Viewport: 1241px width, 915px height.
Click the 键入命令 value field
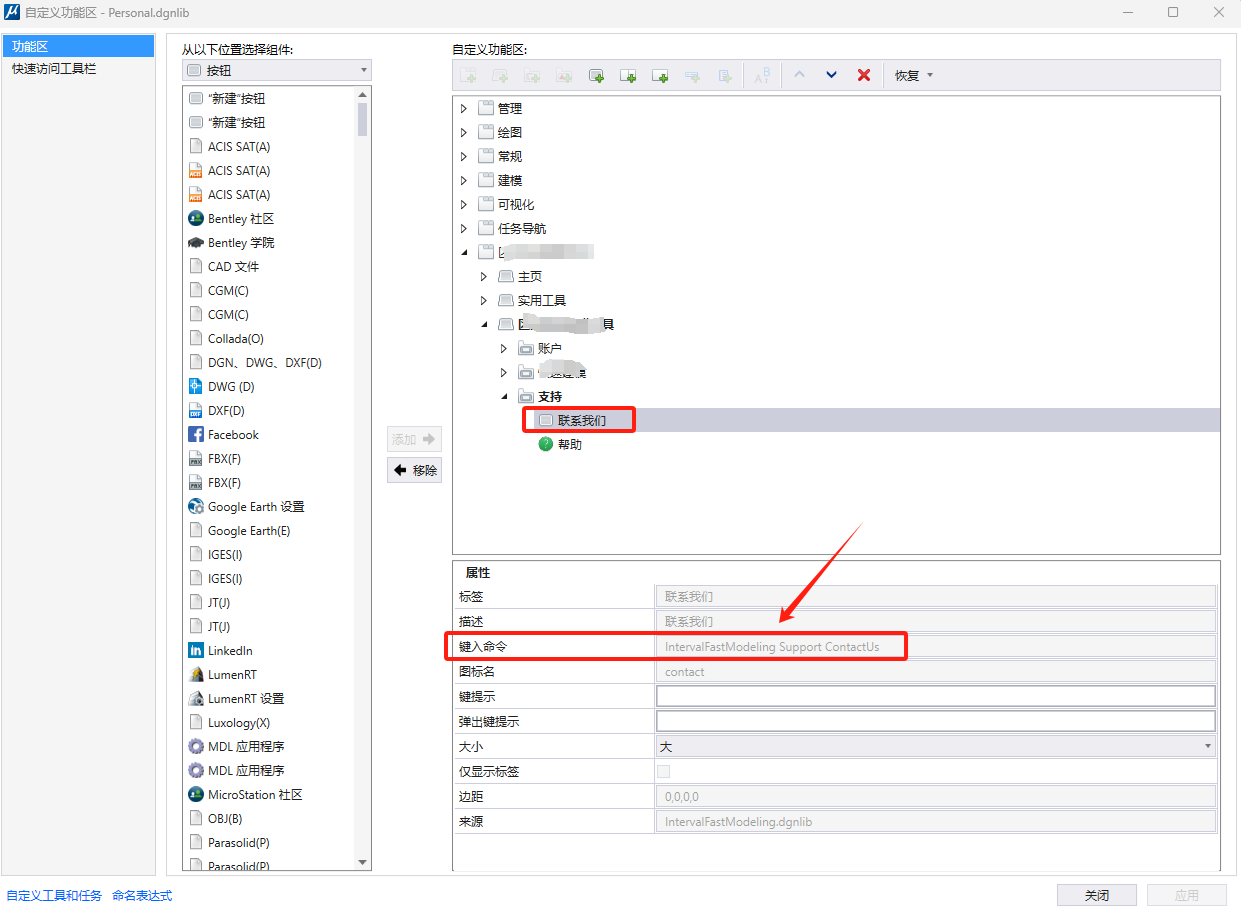pos(935,646)
